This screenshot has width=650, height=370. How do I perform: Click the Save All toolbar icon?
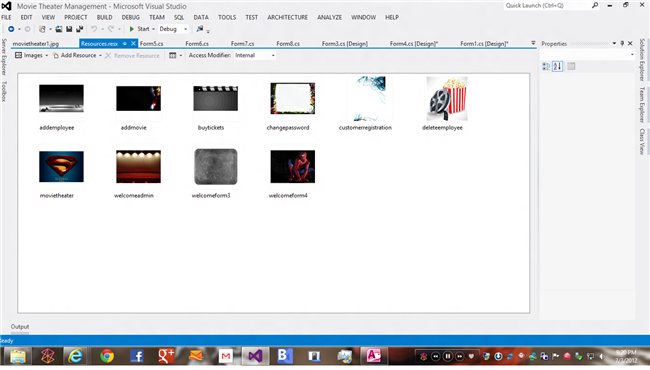pos(80,29)
